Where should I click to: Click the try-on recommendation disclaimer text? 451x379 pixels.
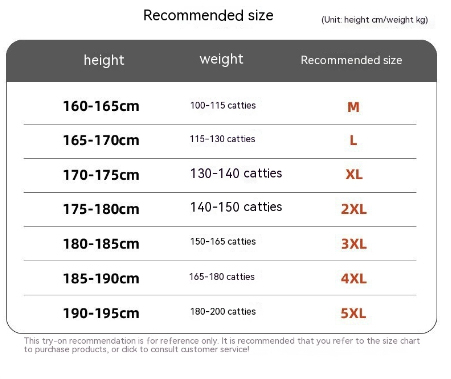222,345
